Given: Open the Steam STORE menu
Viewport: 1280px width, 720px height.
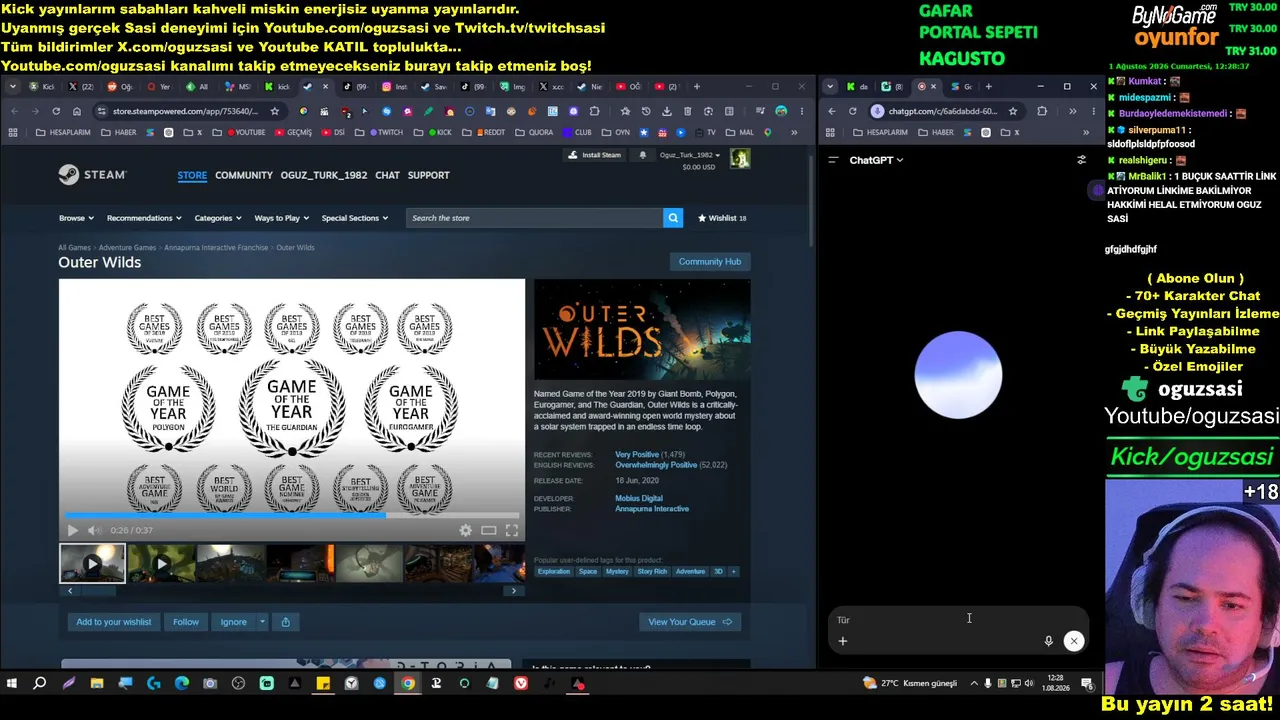Looking at the screenshot, I should pos(192,175).
